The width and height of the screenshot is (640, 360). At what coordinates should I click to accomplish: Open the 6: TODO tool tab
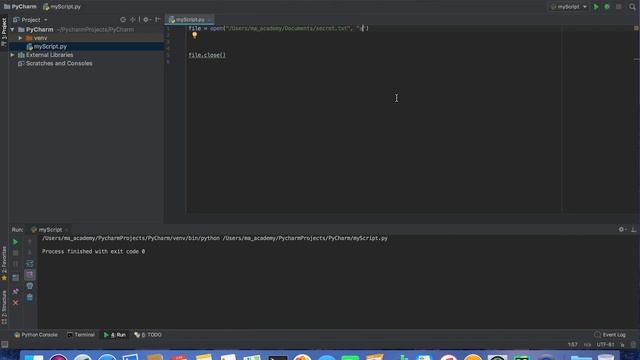148,335
